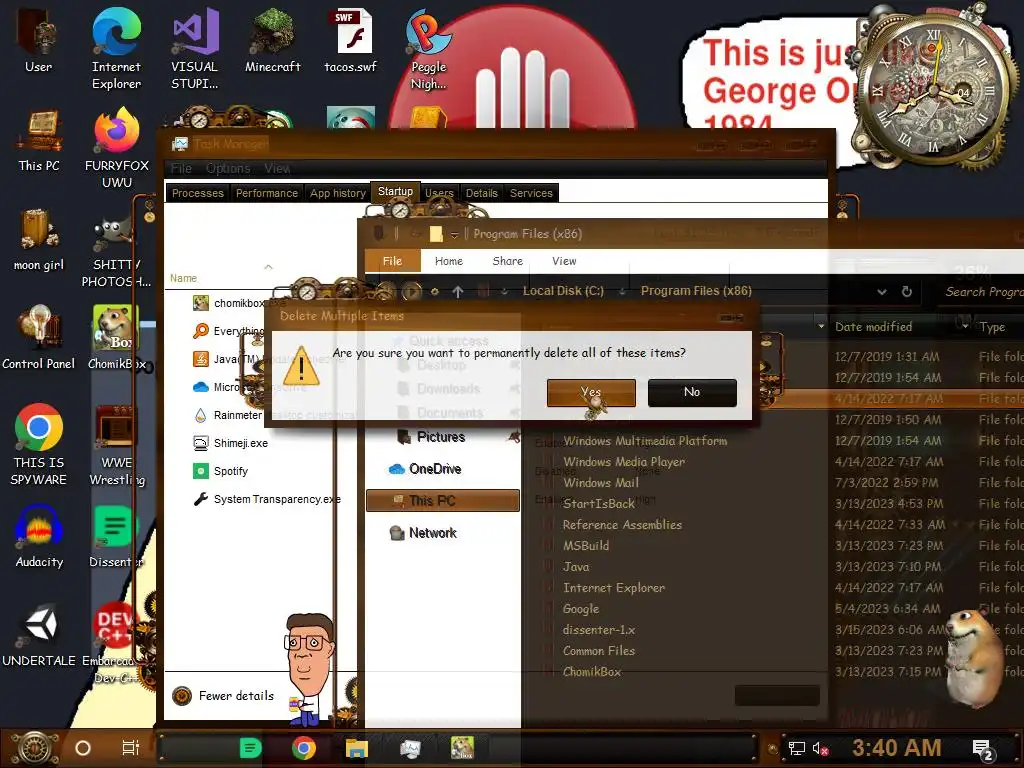
Task: Open the Home ribbon tab in Explorer
Action: click(449, 261)
